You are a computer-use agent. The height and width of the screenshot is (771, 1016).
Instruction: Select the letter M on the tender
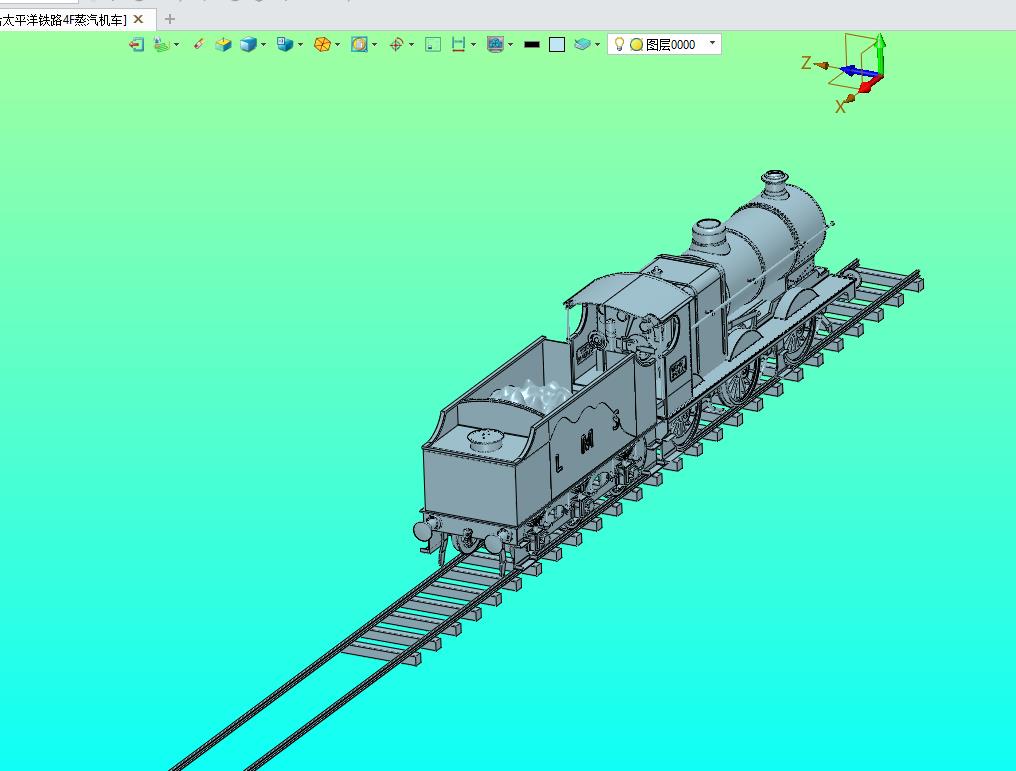(x=588, y=443)
